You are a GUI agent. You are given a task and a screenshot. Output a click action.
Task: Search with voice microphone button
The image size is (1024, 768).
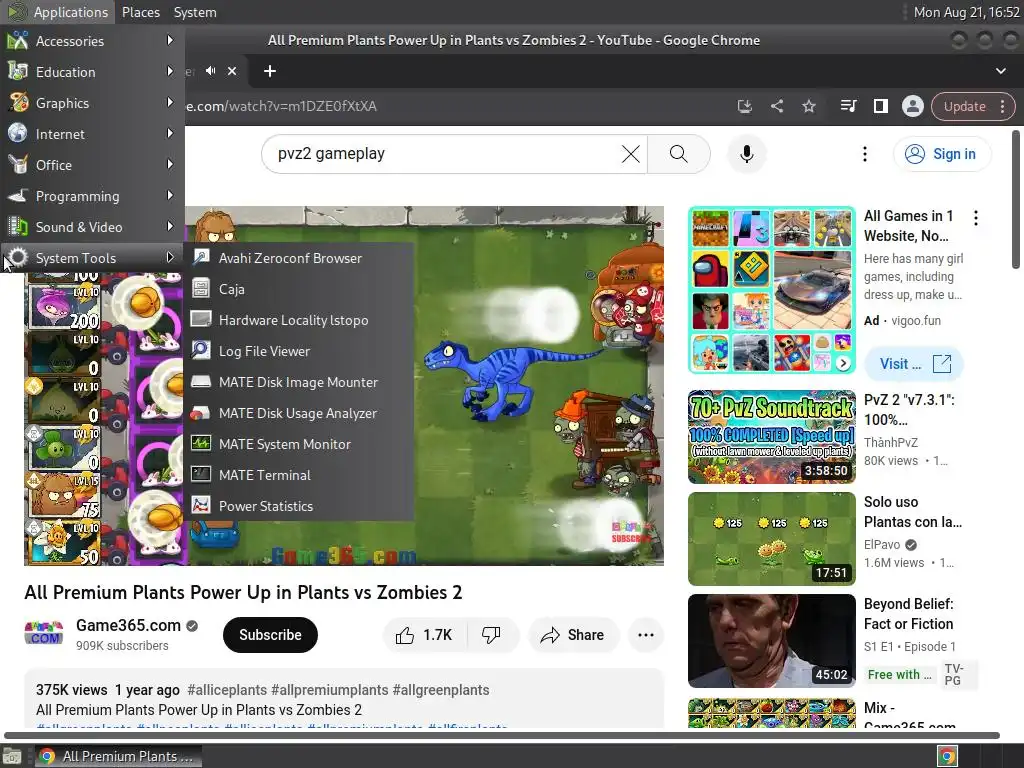point(746,154)
